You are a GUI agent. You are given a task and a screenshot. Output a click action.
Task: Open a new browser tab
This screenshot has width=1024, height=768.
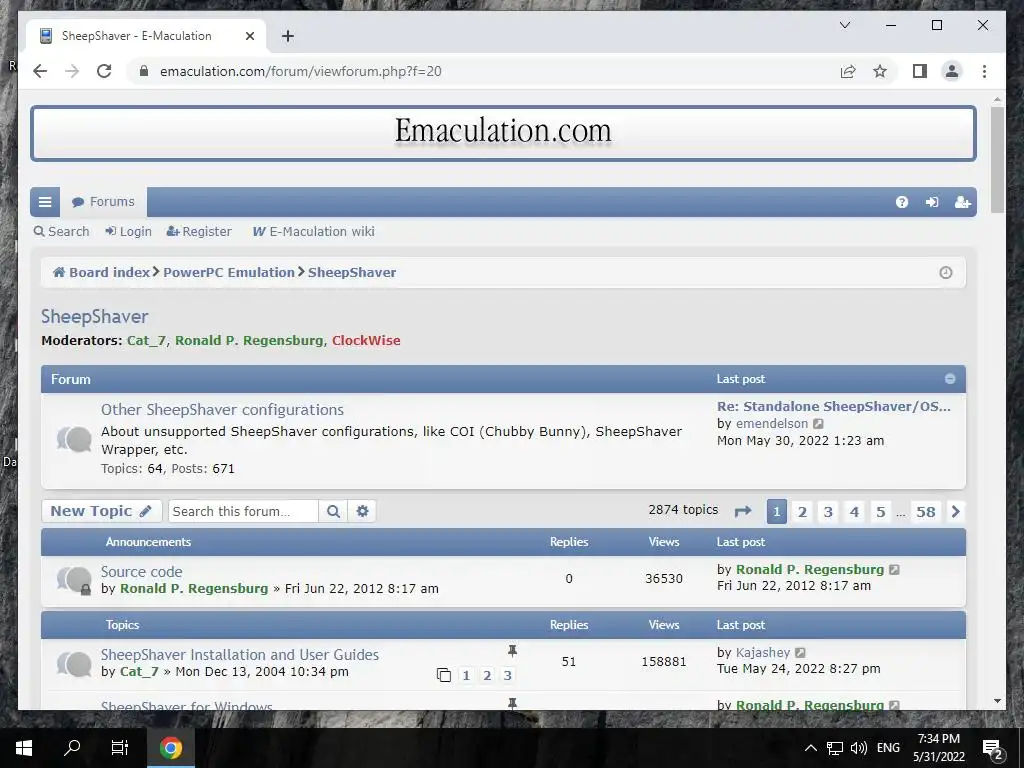pos(287,36)
